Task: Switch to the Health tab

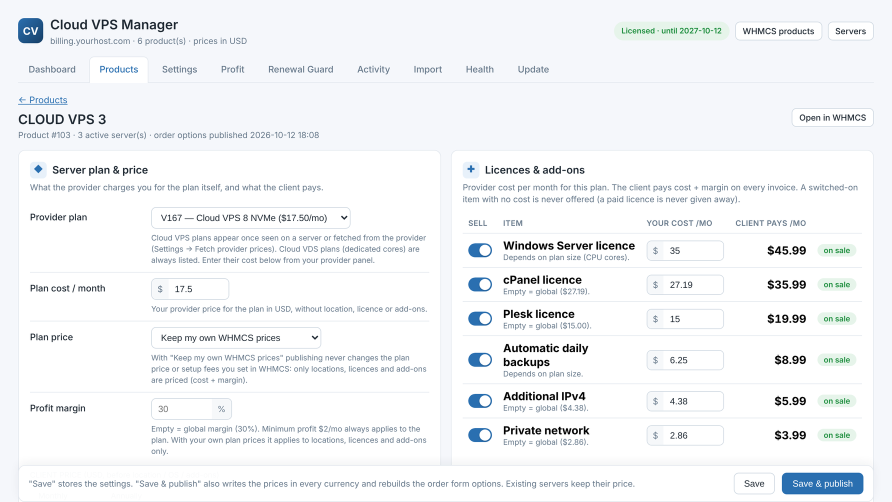Action: click(480, 69)
